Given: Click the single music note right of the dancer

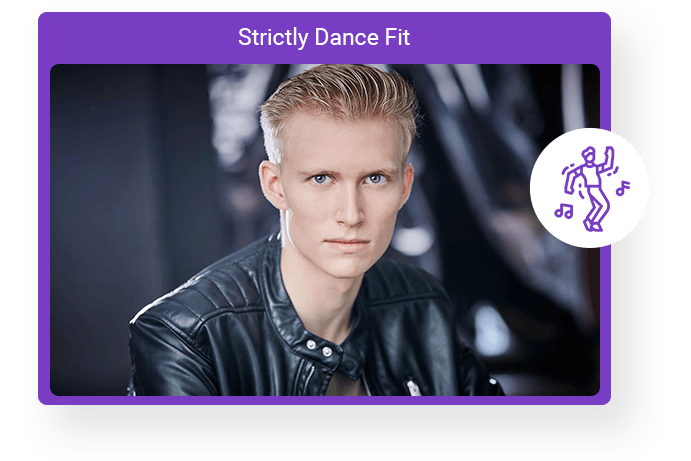Looking at the screenshot, I should 623,188.
